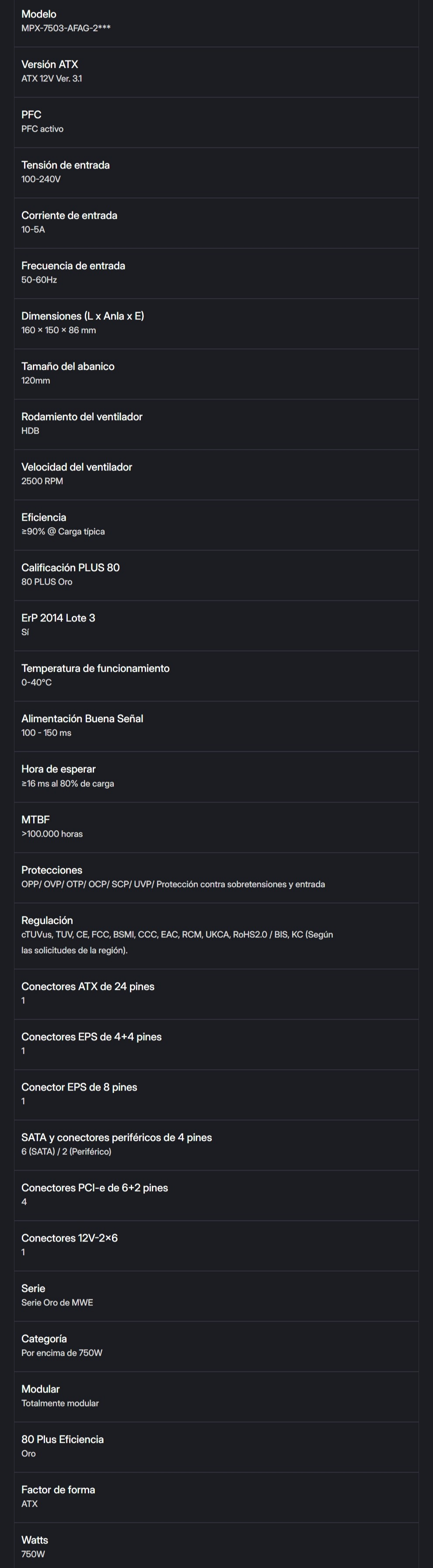The height and width of the screenshot is (1568, 433).
Task: Click the 2500 RPM fan speed value
Action: (x=42, y=481)
